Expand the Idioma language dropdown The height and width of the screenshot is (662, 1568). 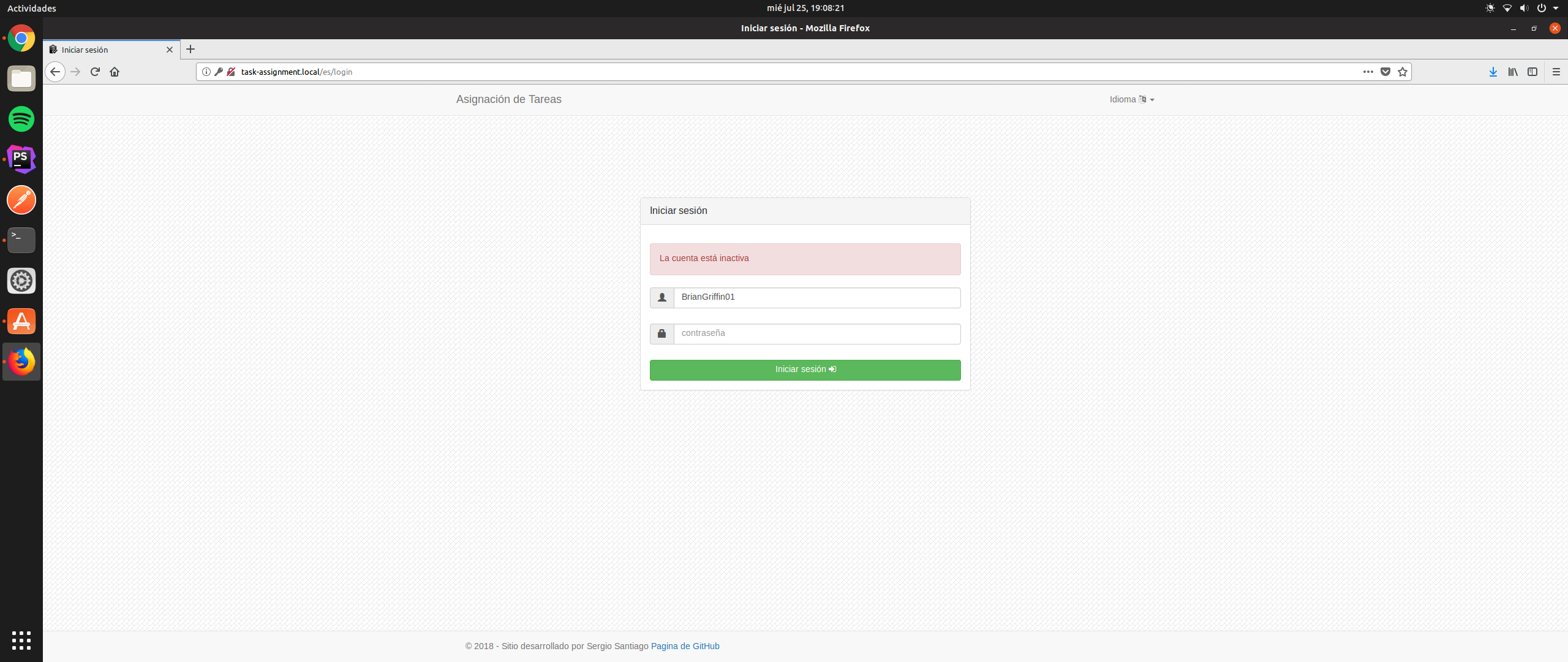click(x=1131, y=99)
